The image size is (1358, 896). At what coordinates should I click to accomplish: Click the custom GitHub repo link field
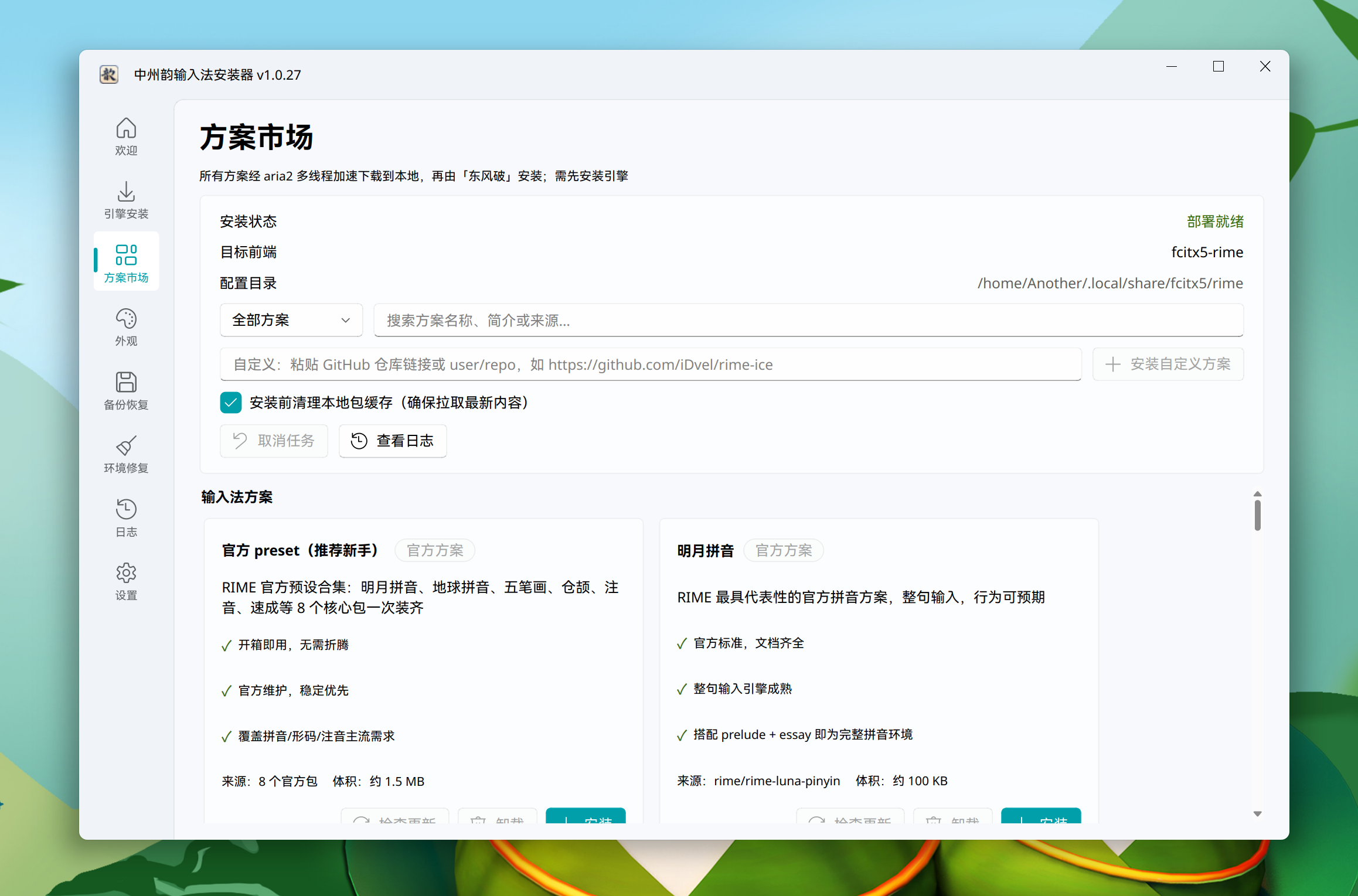point(651,364)
